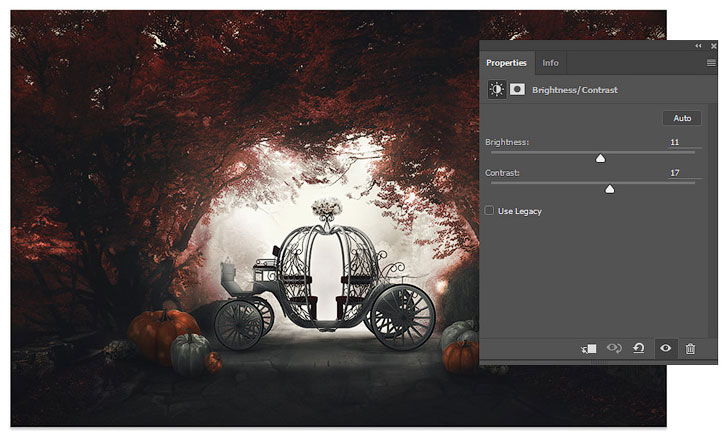Click the Brightness value field

674,143
